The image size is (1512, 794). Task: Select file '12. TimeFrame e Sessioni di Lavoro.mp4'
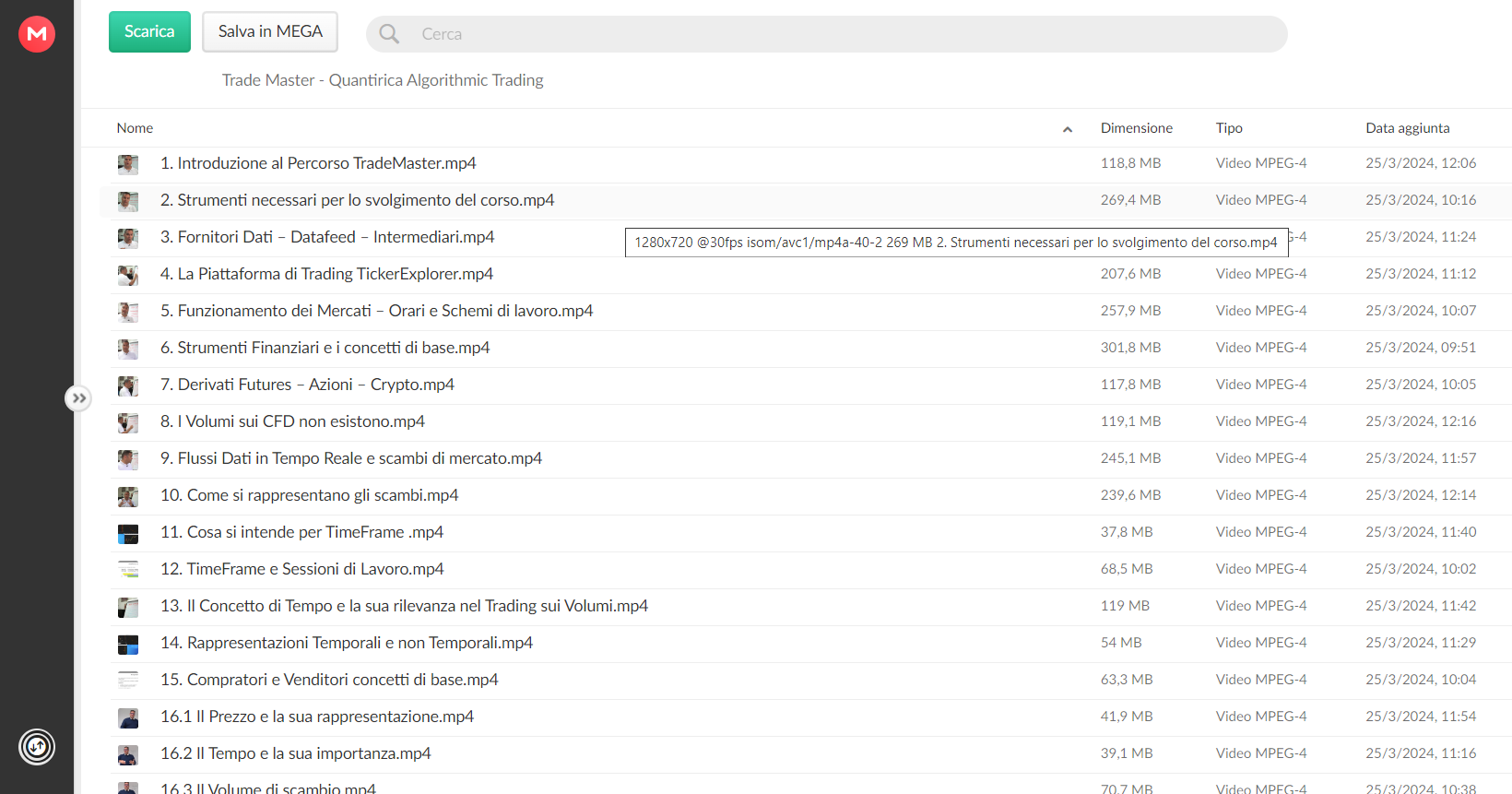(x=302, y=569)
